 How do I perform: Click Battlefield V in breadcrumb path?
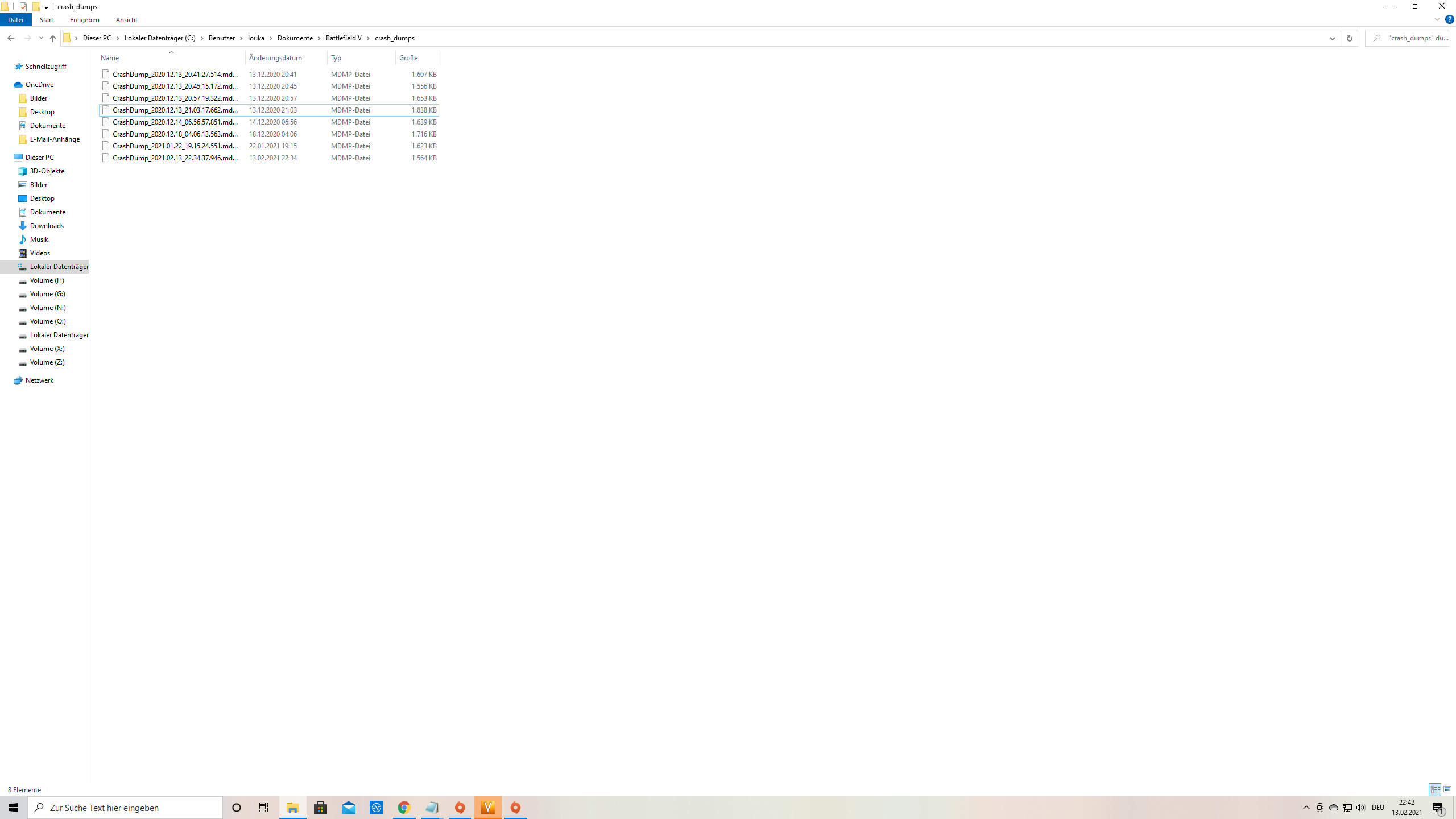[344, 38]
